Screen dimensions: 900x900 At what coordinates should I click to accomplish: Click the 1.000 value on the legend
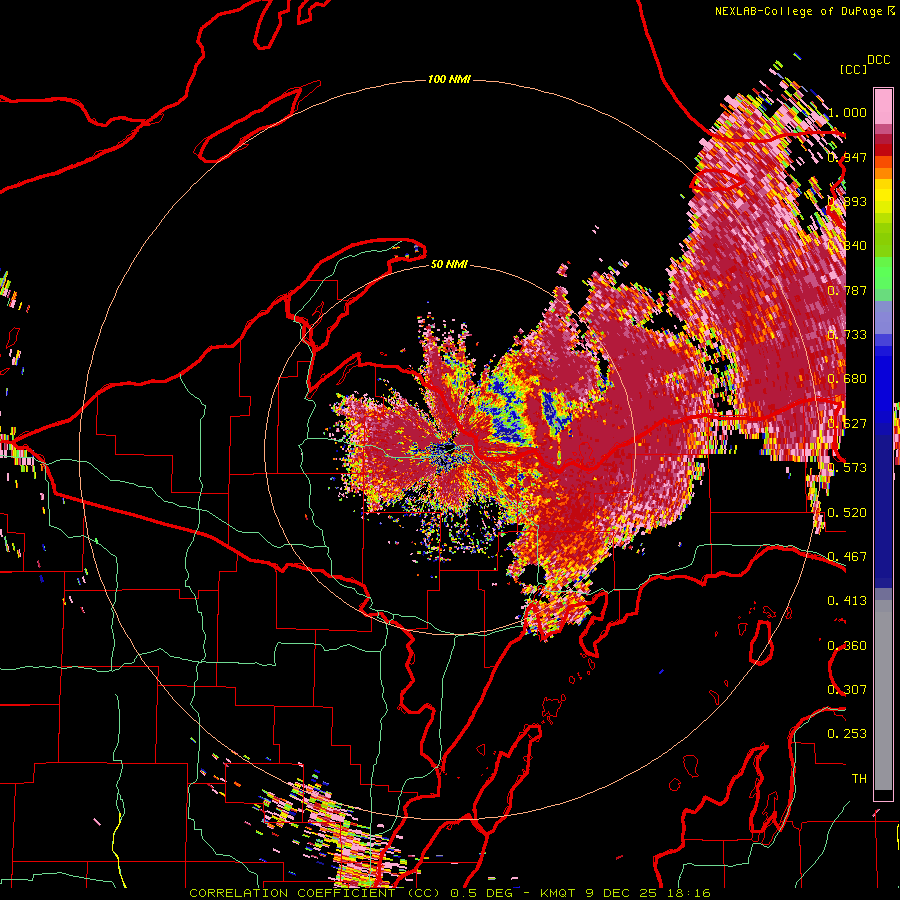coord(847,112)
